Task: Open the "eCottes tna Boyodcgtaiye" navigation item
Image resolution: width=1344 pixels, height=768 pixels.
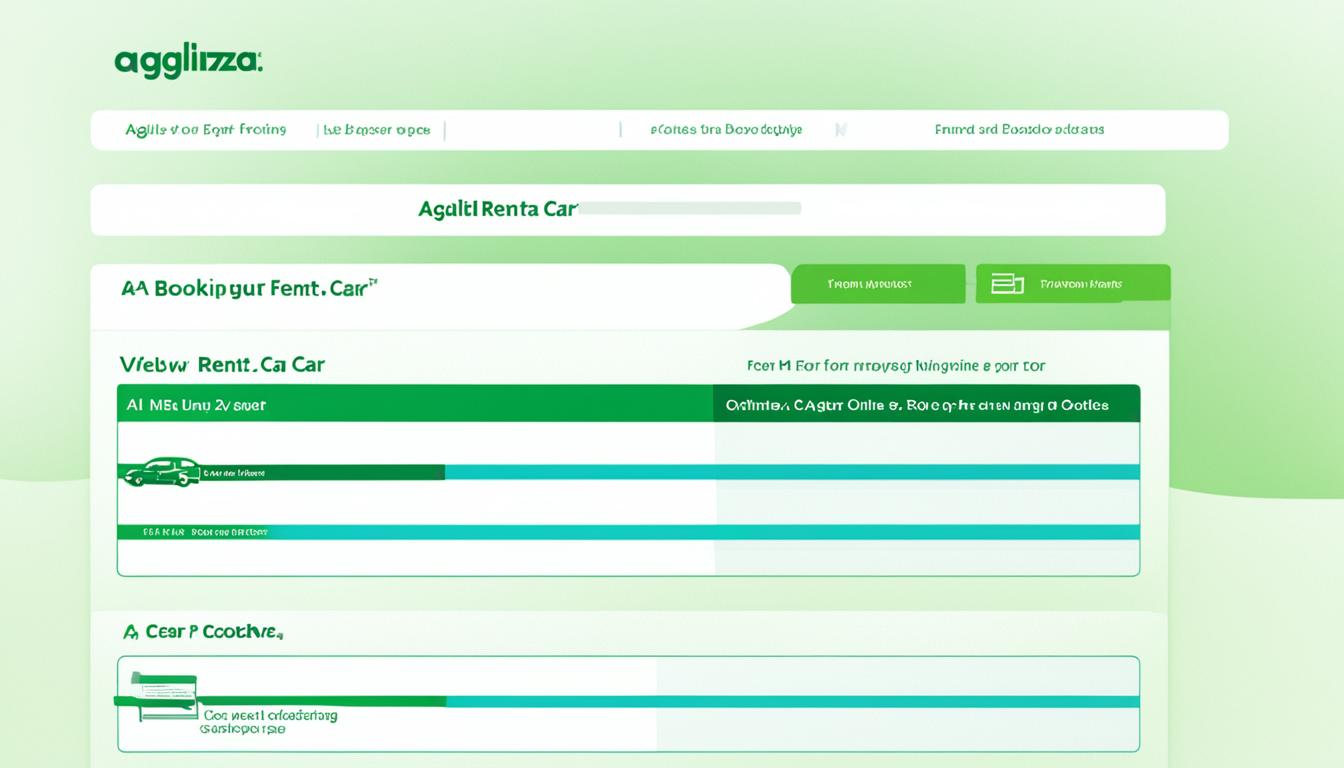Action: [x=726, y=130]
